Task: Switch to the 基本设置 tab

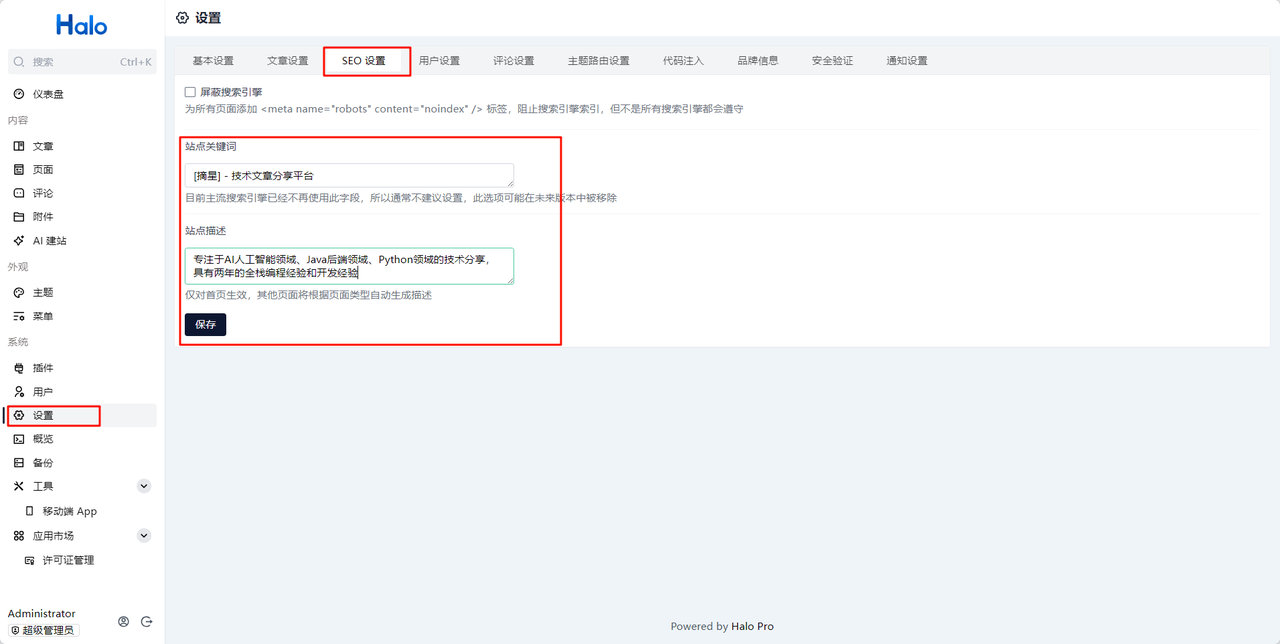Action: [x=213, y=61]
